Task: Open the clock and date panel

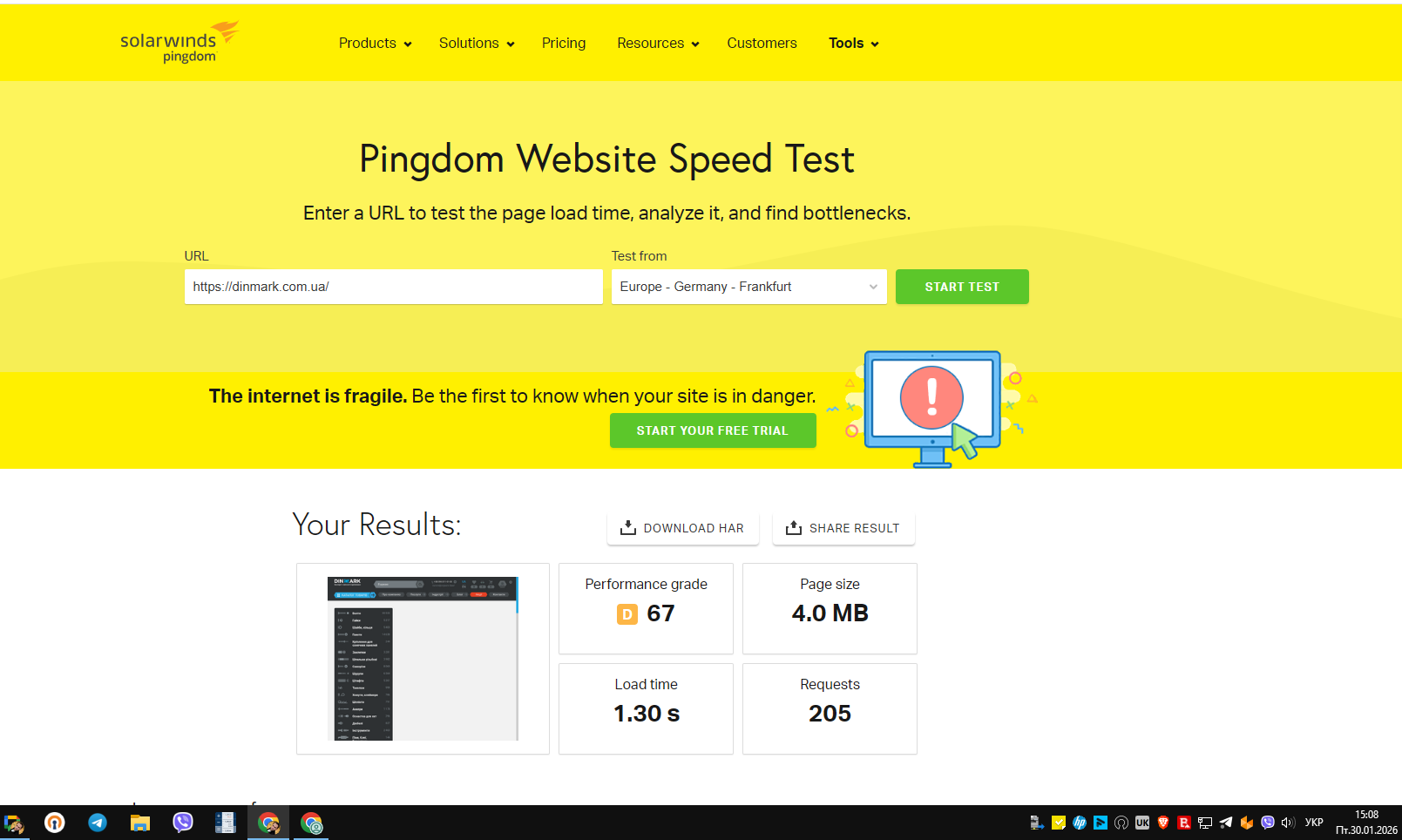Action: pyautogui.click(x=1366, y=823)
